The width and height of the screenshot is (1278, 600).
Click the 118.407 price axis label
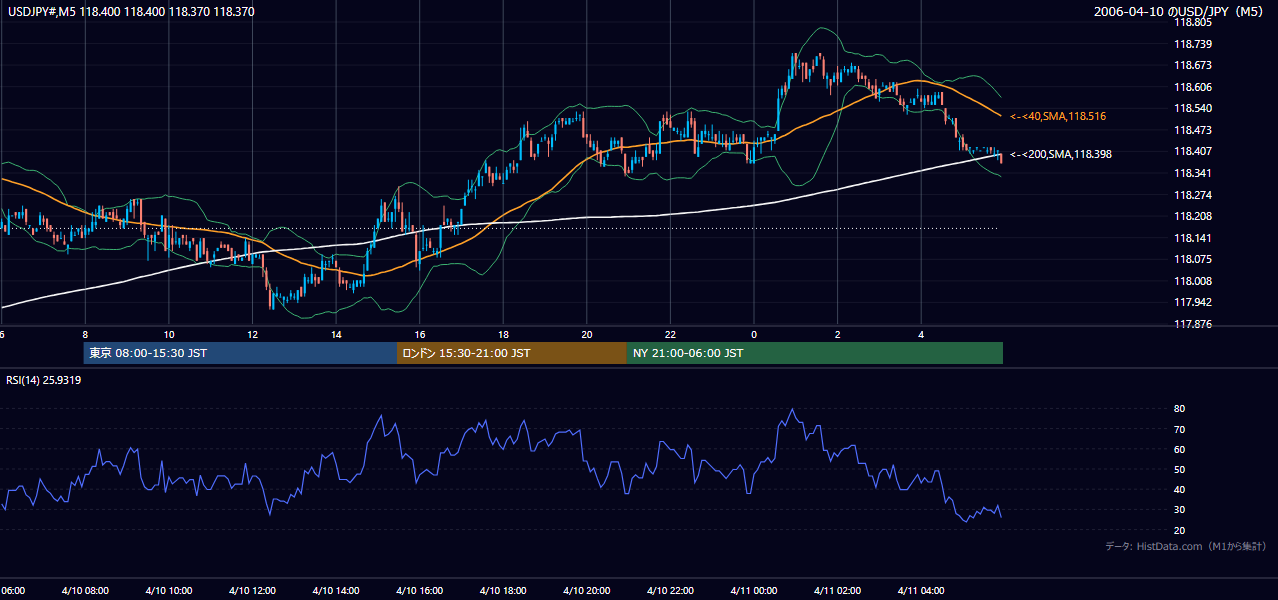(x=1193, y=152)
